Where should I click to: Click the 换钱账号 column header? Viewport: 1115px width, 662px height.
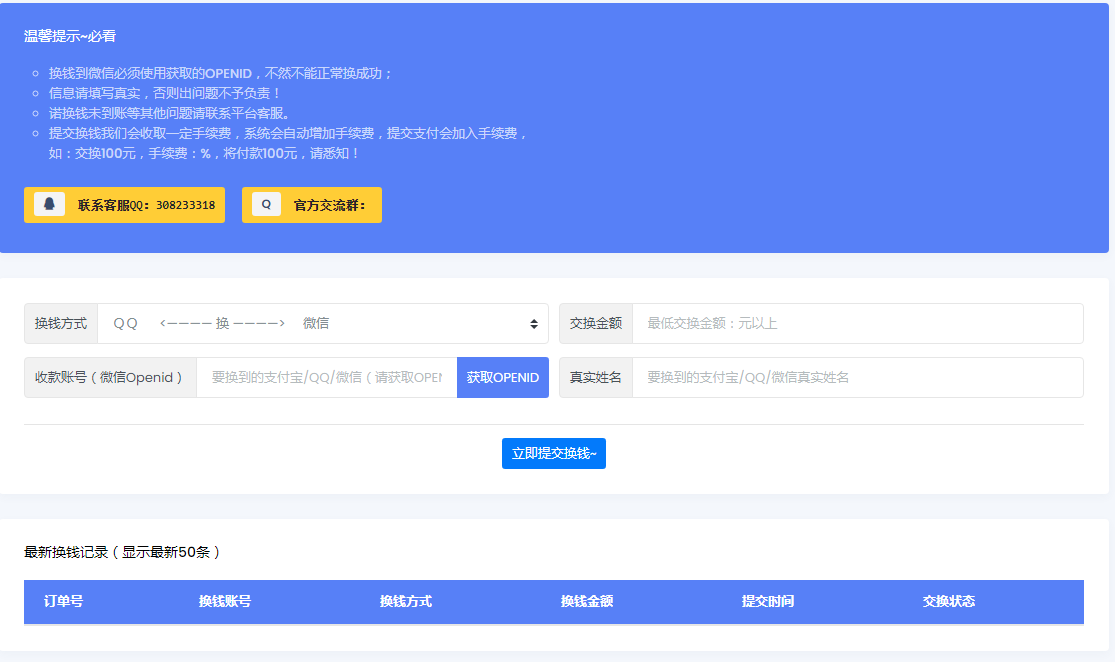pos(225,602)
